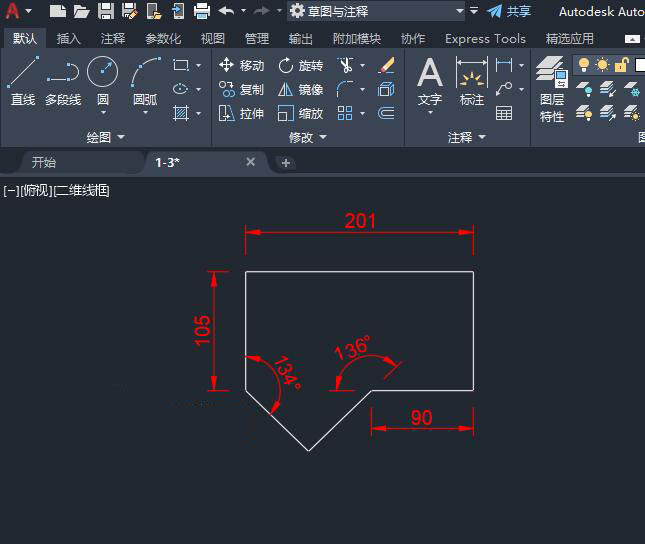Activate the Scale (缩放) command

pos(301,113)
